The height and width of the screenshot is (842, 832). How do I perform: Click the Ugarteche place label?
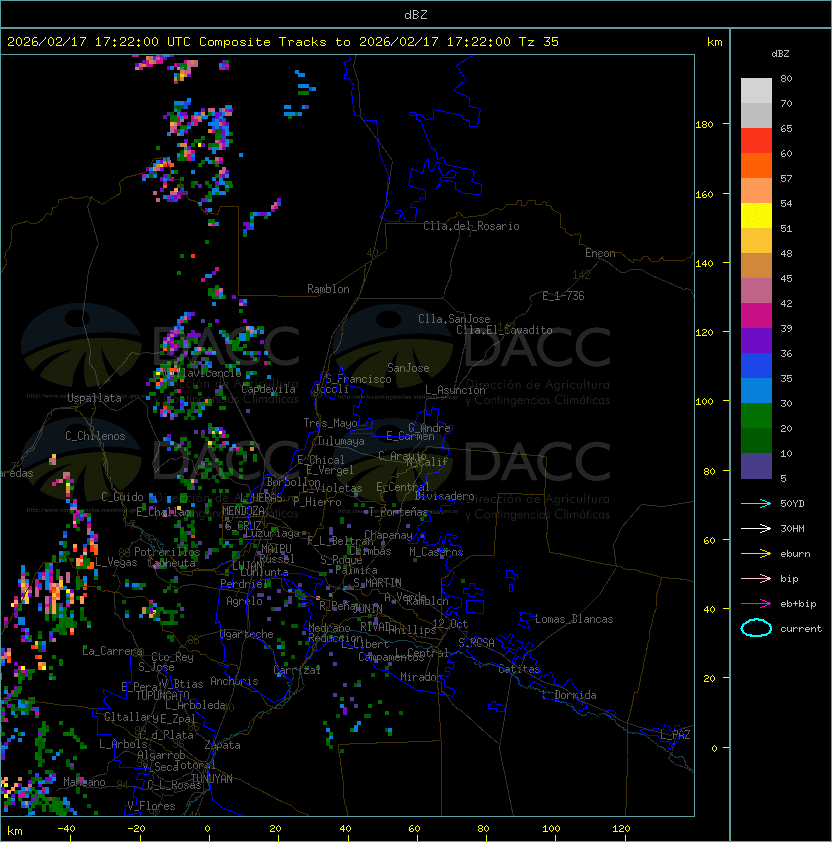pos(247,634)
